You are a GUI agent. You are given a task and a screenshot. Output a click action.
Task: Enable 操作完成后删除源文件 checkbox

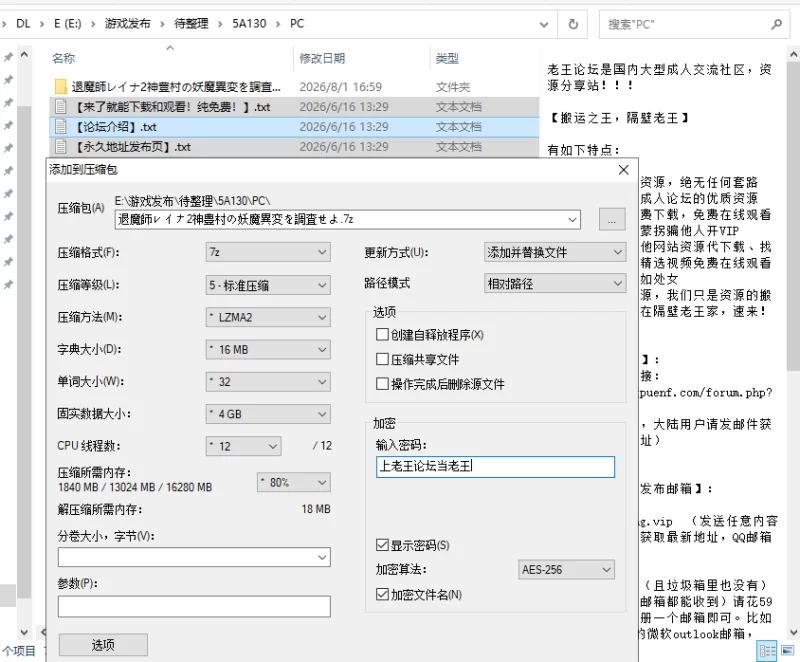[382, 384]
